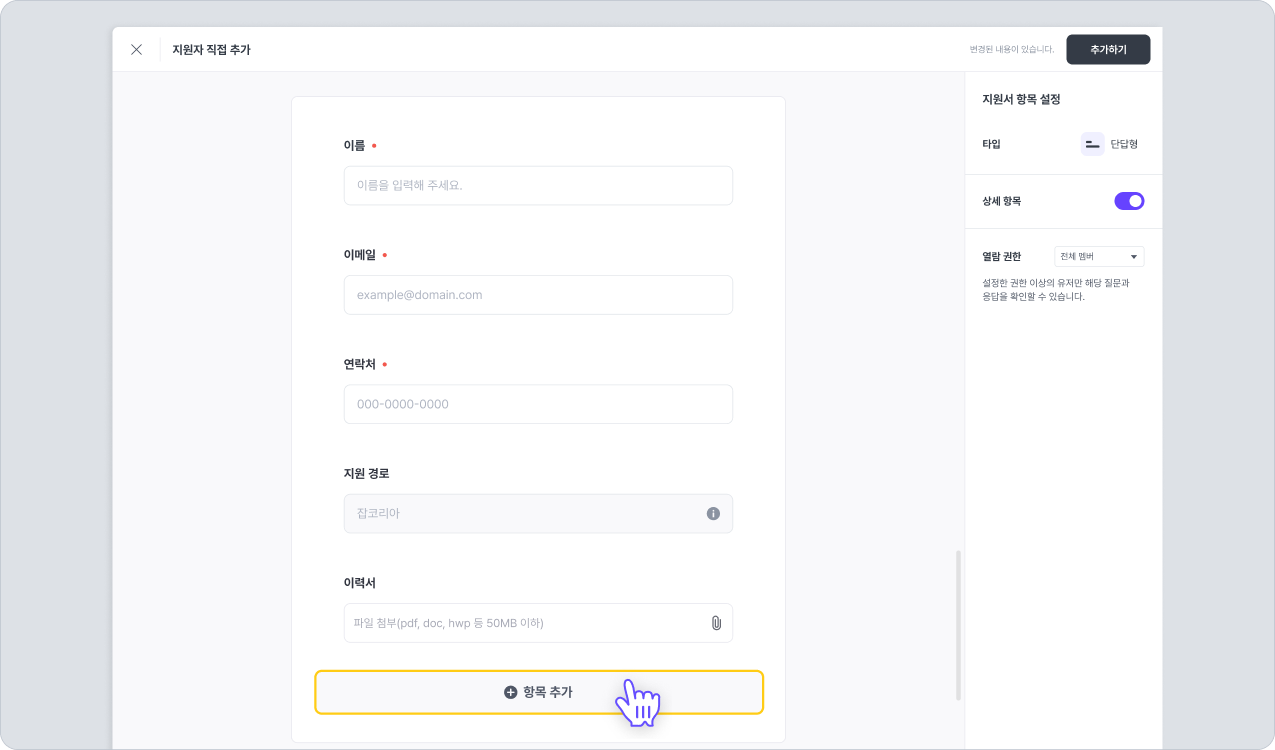Click the 타입 label

coord(991,144)
